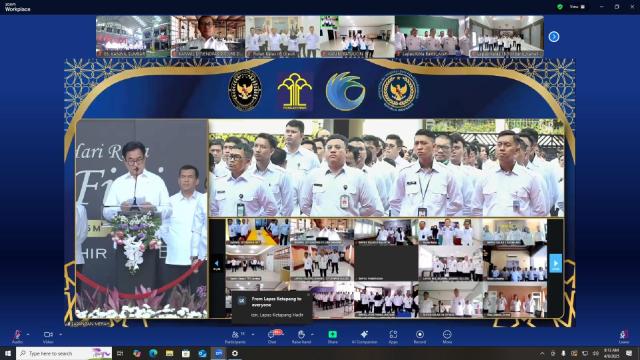Launch Microsoft Edge from the taskbar
The height and width of the screenshot is (360, 640).
coord(153,353)
